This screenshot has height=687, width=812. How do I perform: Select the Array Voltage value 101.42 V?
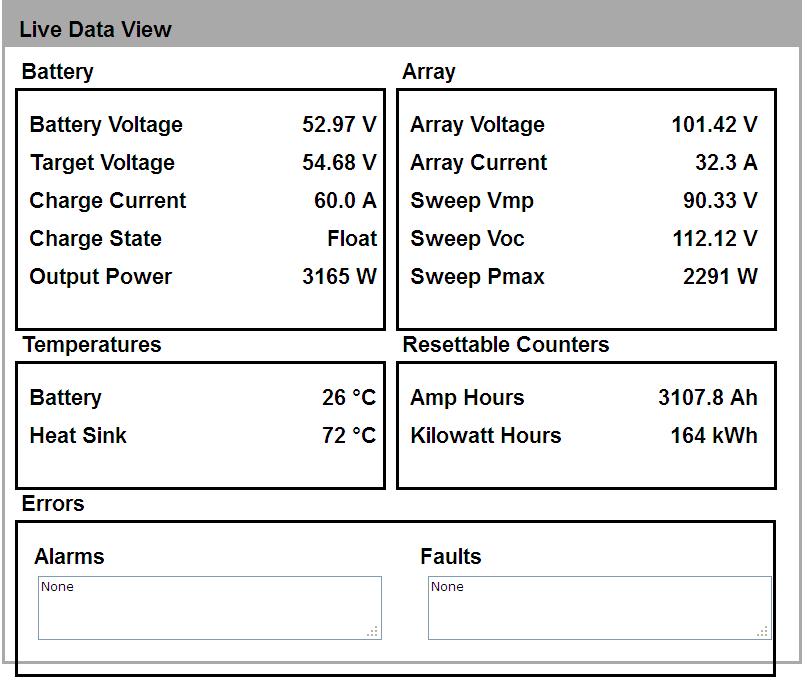click(x=714, y=125)
